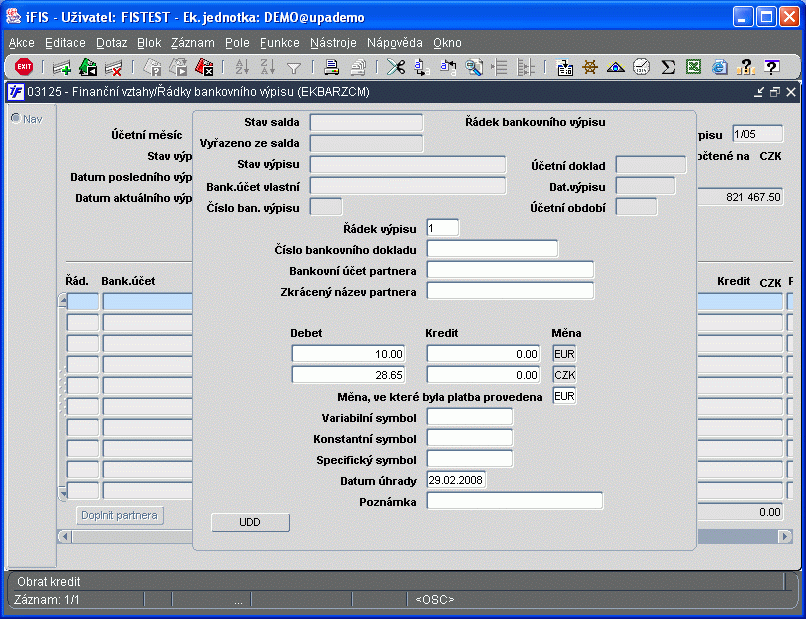Insert a new record using the green plus icon

[x=62, y=67]
